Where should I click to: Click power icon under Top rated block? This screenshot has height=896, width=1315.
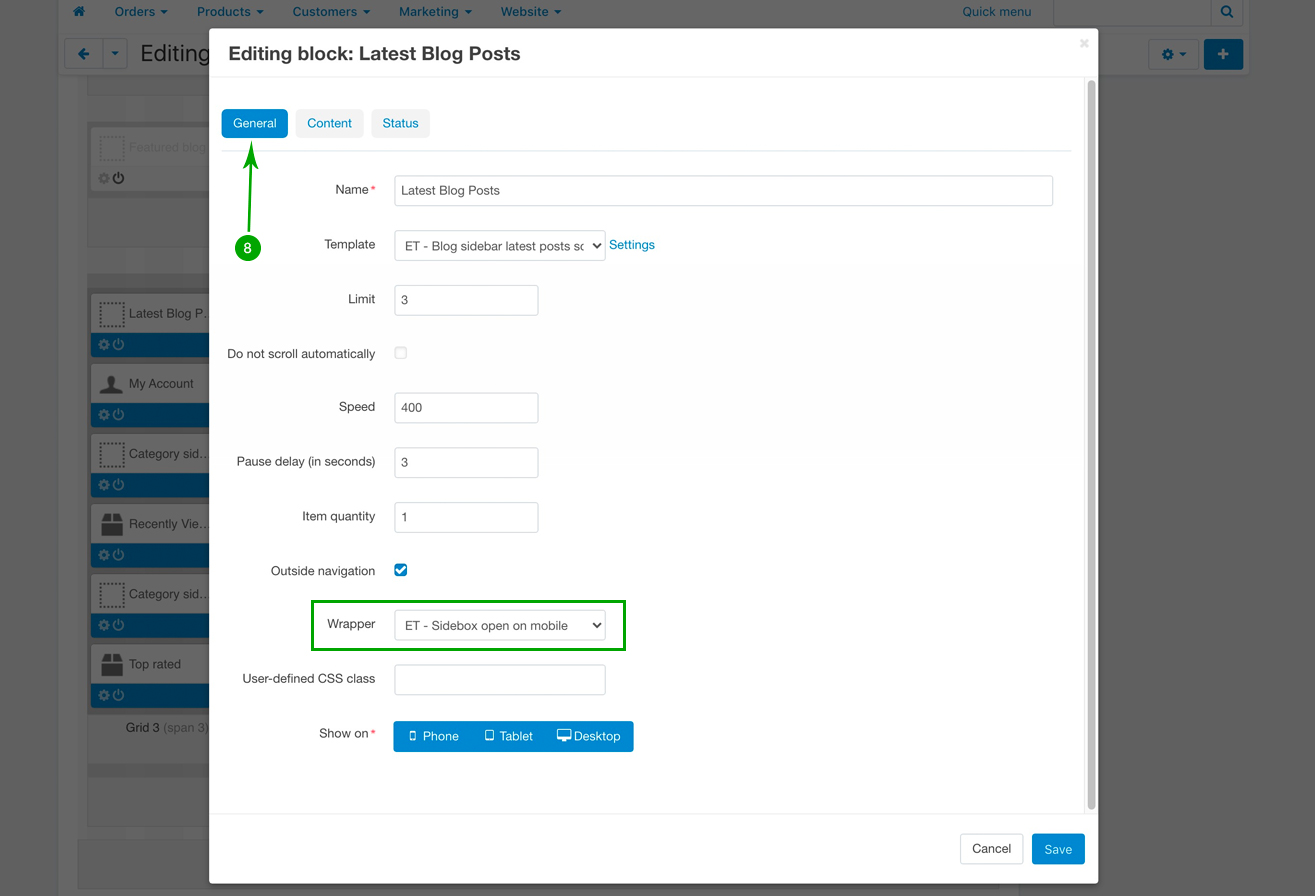(x=118, y=695)
